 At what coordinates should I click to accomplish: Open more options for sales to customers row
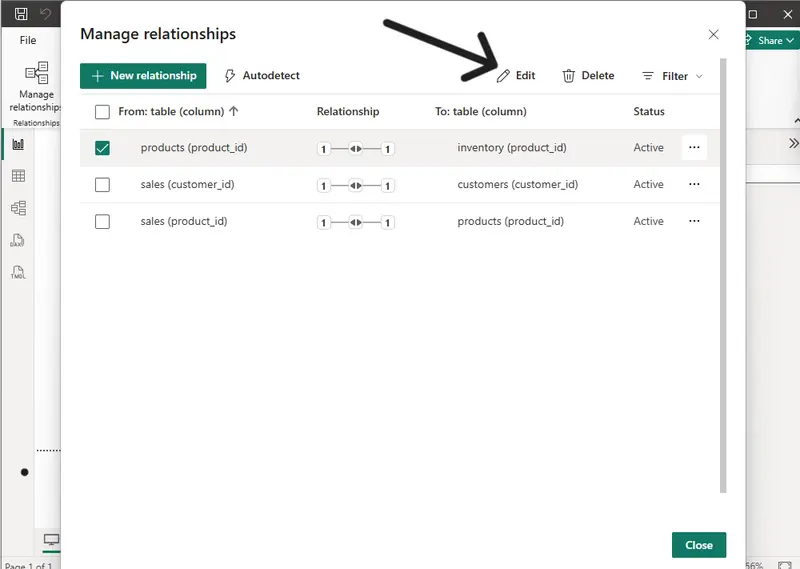pos(694,184)
